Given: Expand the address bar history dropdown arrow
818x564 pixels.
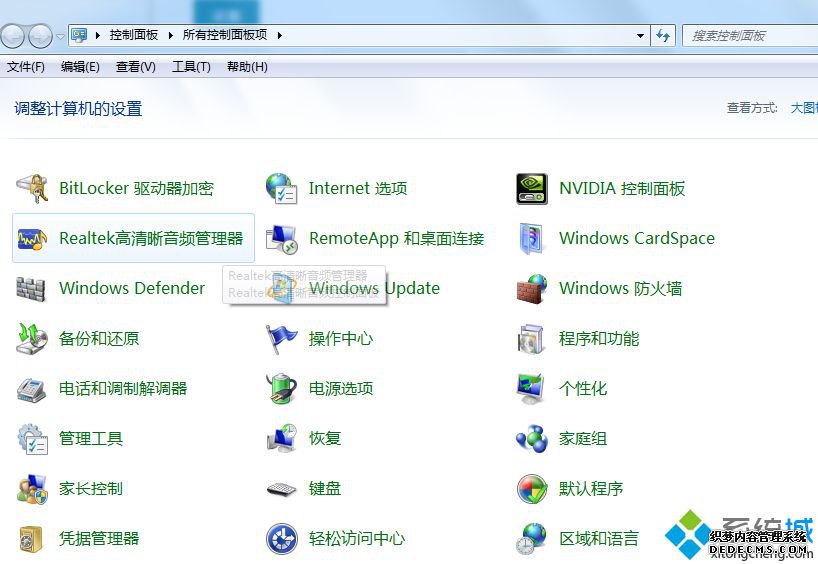Looking at the screenshot, I should (x=640, y=35).
